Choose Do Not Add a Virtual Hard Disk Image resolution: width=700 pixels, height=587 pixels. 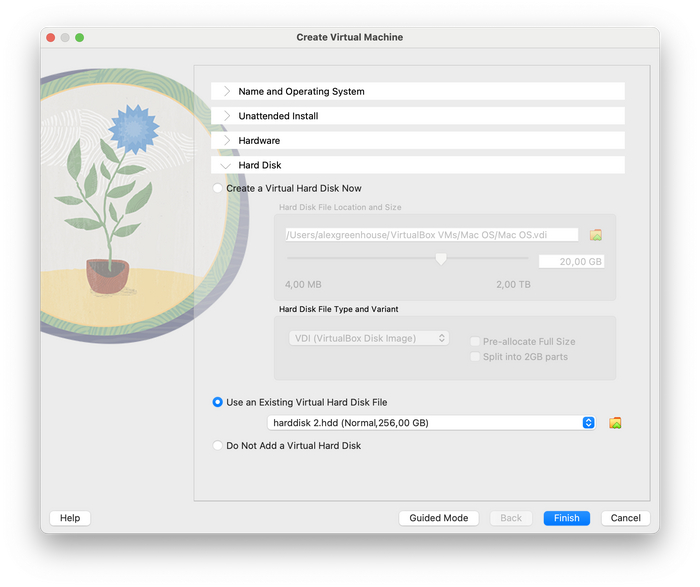click(x=218, y=446)
